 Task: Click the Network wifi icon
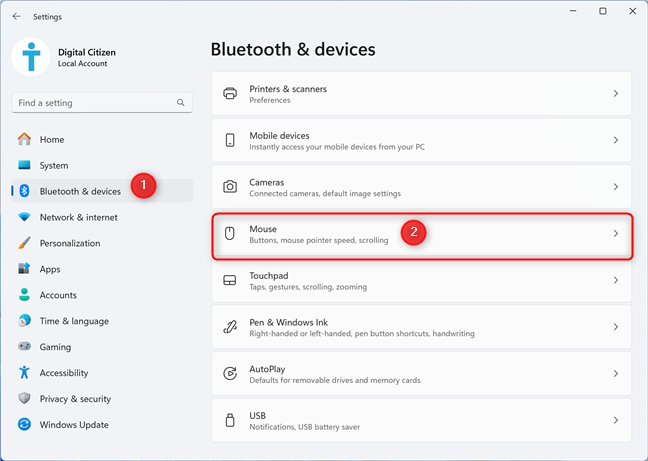pyautogui.click(x=24, y=217)
